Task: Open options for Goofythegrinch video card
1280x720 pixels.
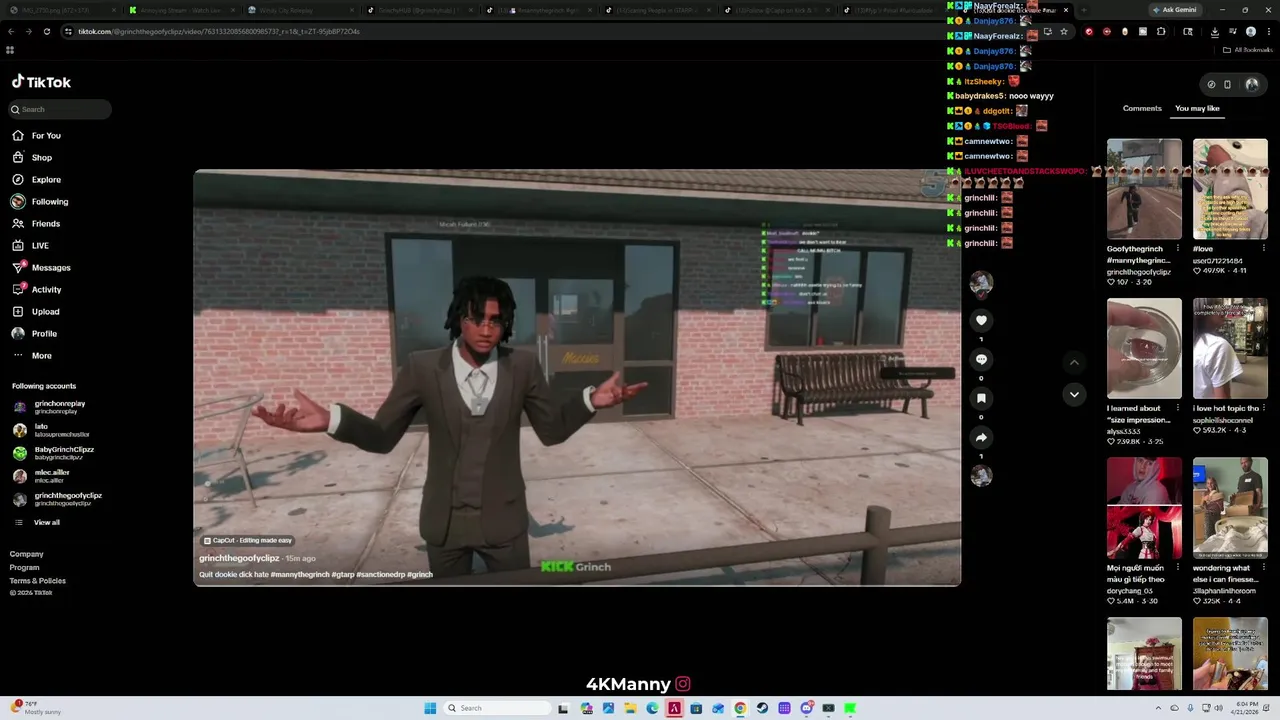Action: [x=1178, y=248]
